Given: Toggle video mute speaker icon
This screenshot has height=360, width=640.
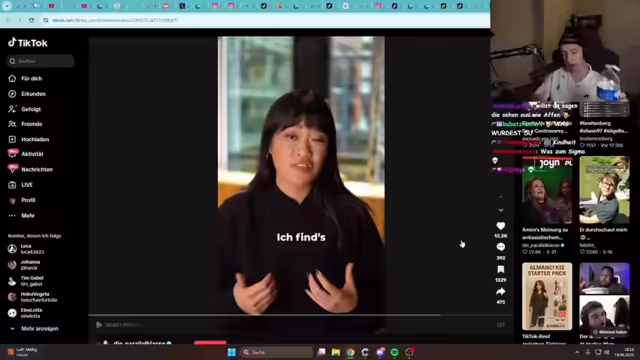Looking at the screenshot, I should coord(501,325).
